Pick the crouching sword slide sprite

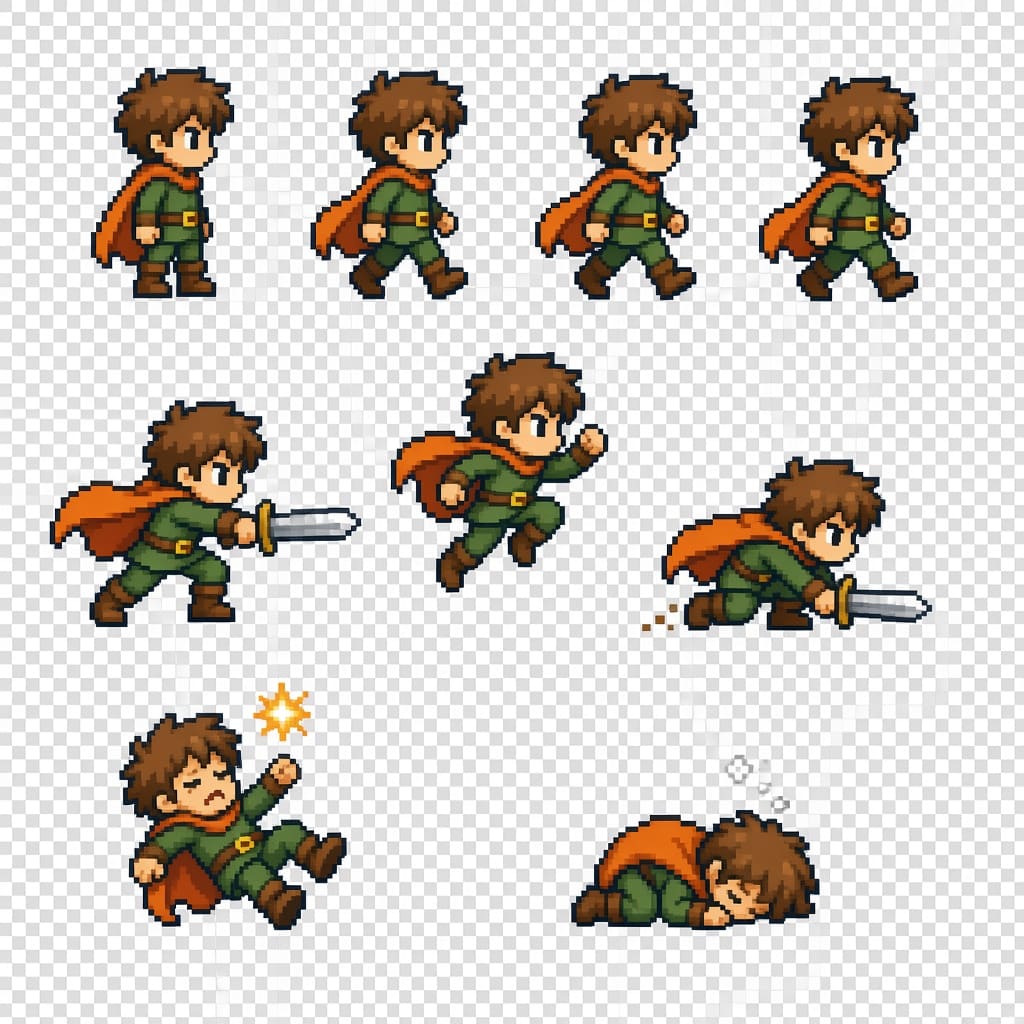[797, 544]
